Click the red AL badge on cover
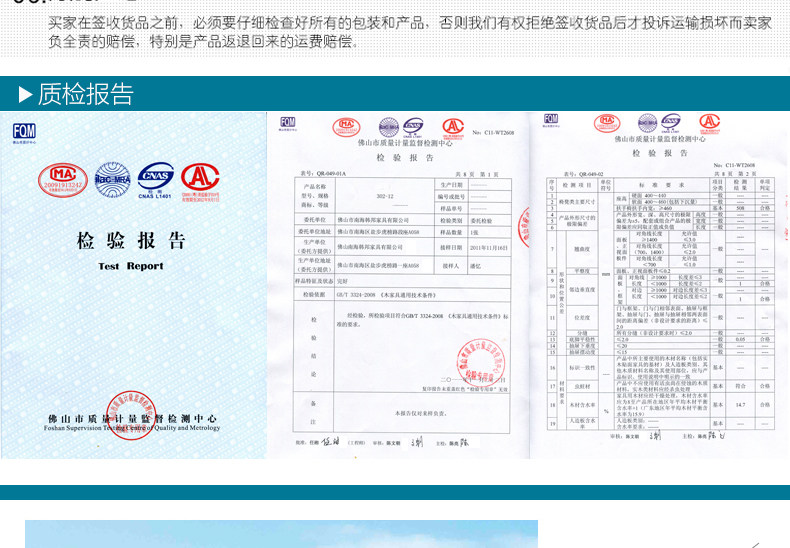The width and height of the screenshot is (790, 548). point(201,181)
